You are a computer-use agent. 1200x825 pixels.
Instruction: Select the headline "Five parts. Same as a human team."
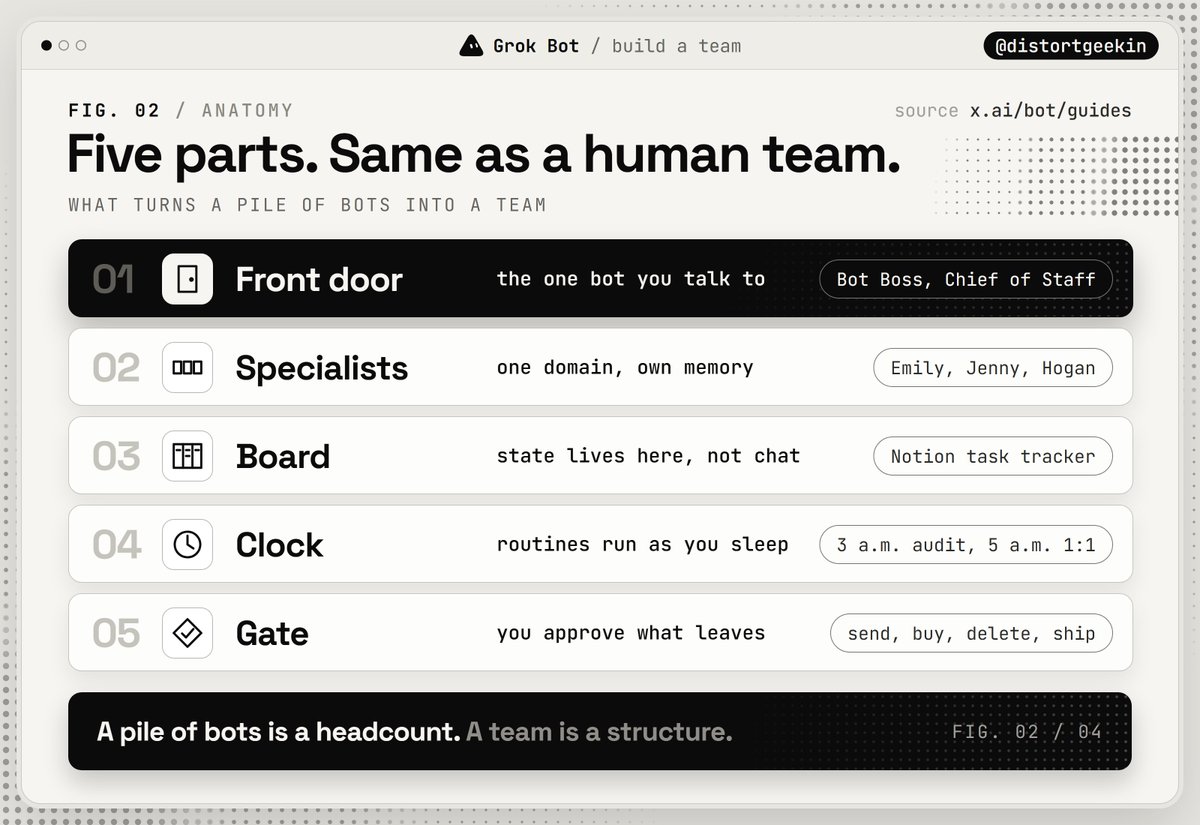(x=484, y=154)
